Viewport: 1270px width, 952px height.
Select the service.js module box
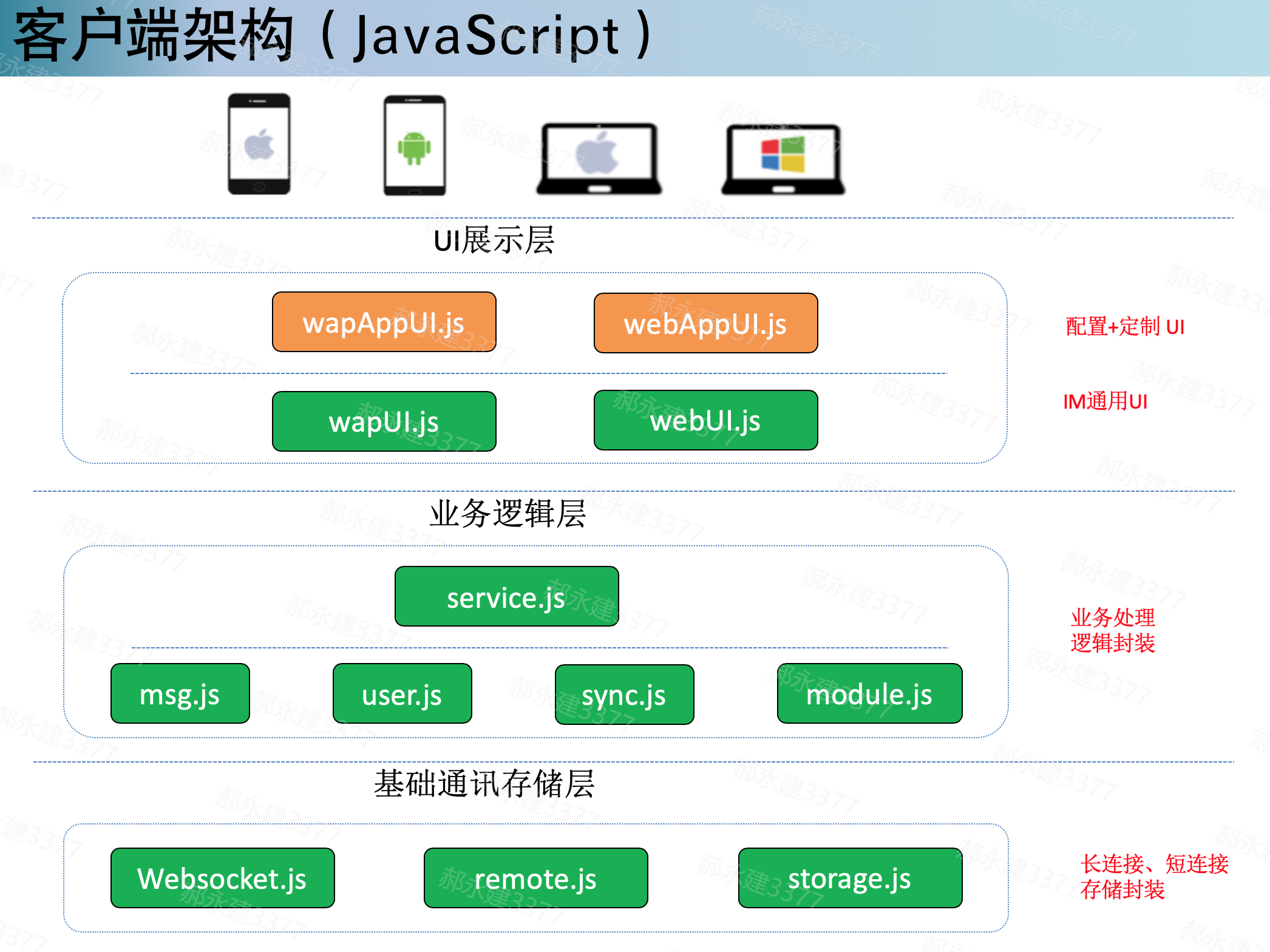click(x=506, y=597)
